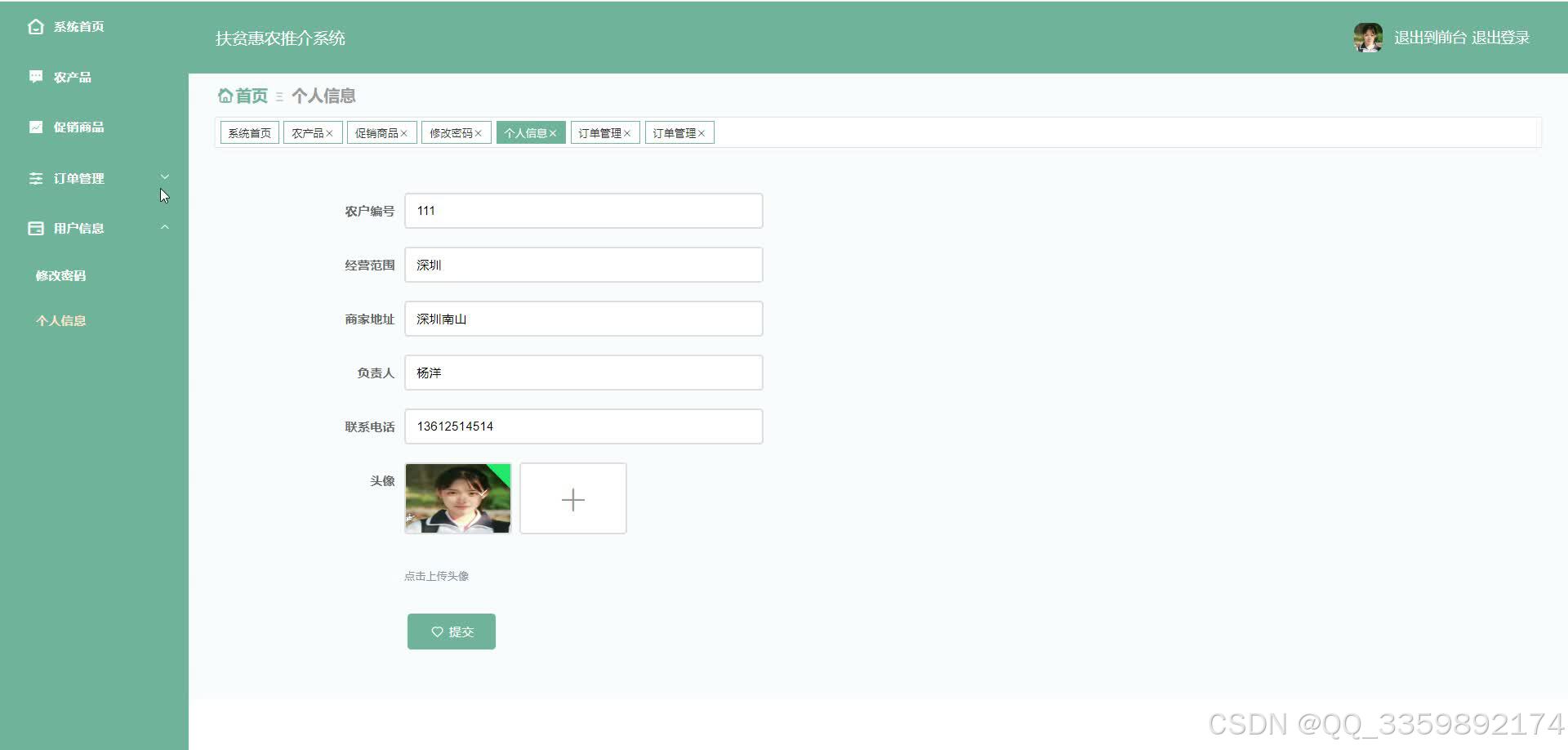This screenshot has width=1568, height=750.
Task: Click the 商家地址 input field
Action: [x=584, y=319]
